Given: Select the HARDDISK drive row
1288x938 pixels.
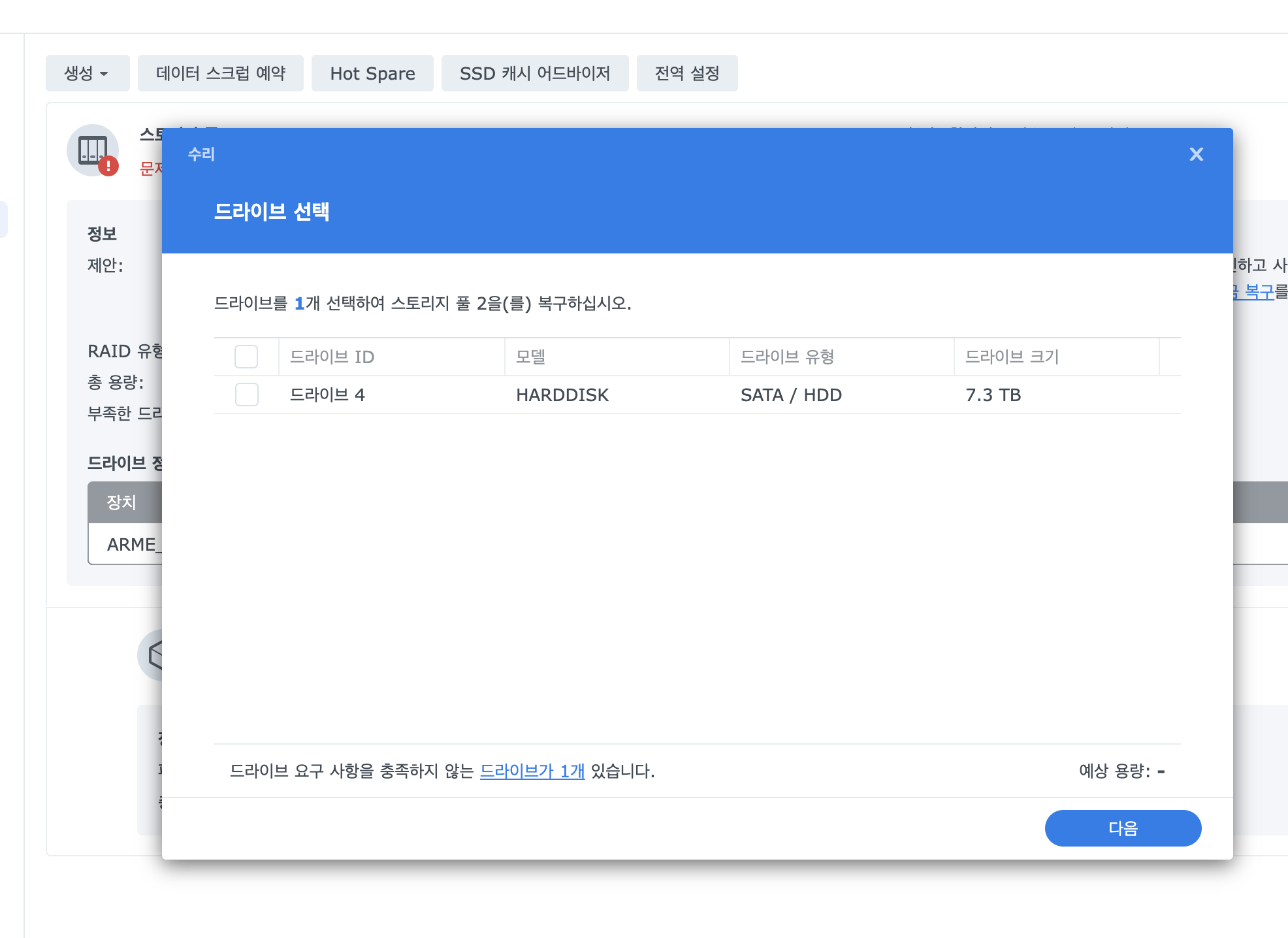Looking at the screenshot, I should (562, 395).
